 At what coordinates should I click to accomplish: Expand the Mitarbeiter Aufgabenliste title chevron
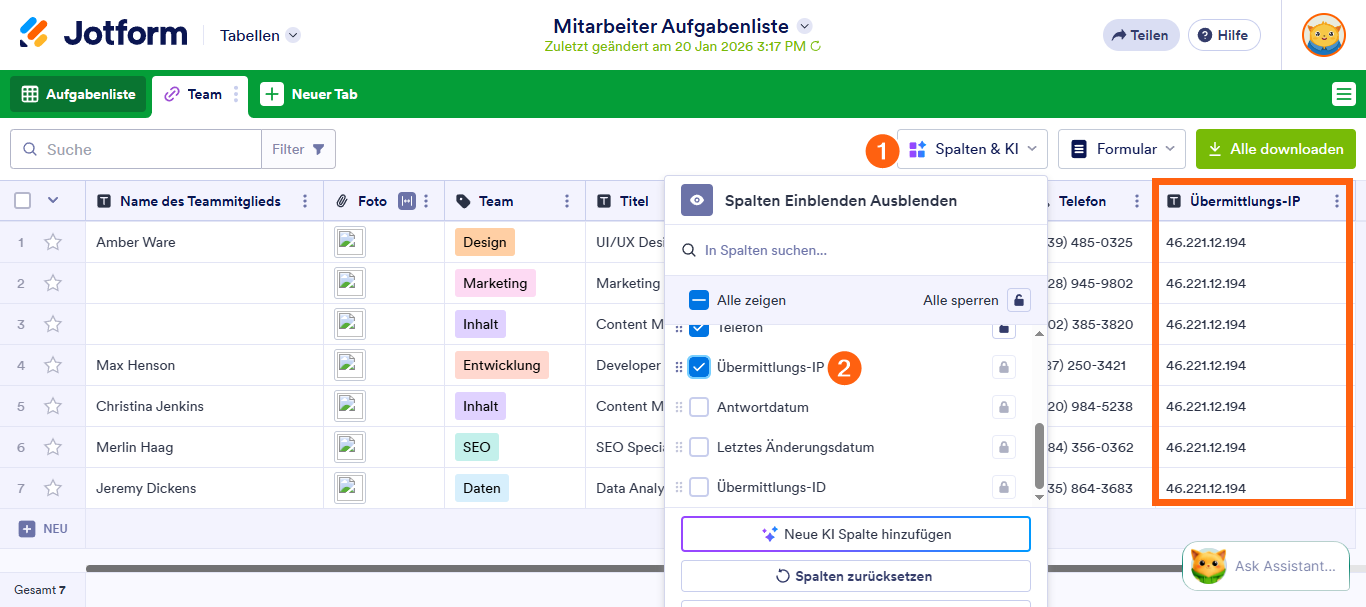pyautogui.click(x=805, y=26)
